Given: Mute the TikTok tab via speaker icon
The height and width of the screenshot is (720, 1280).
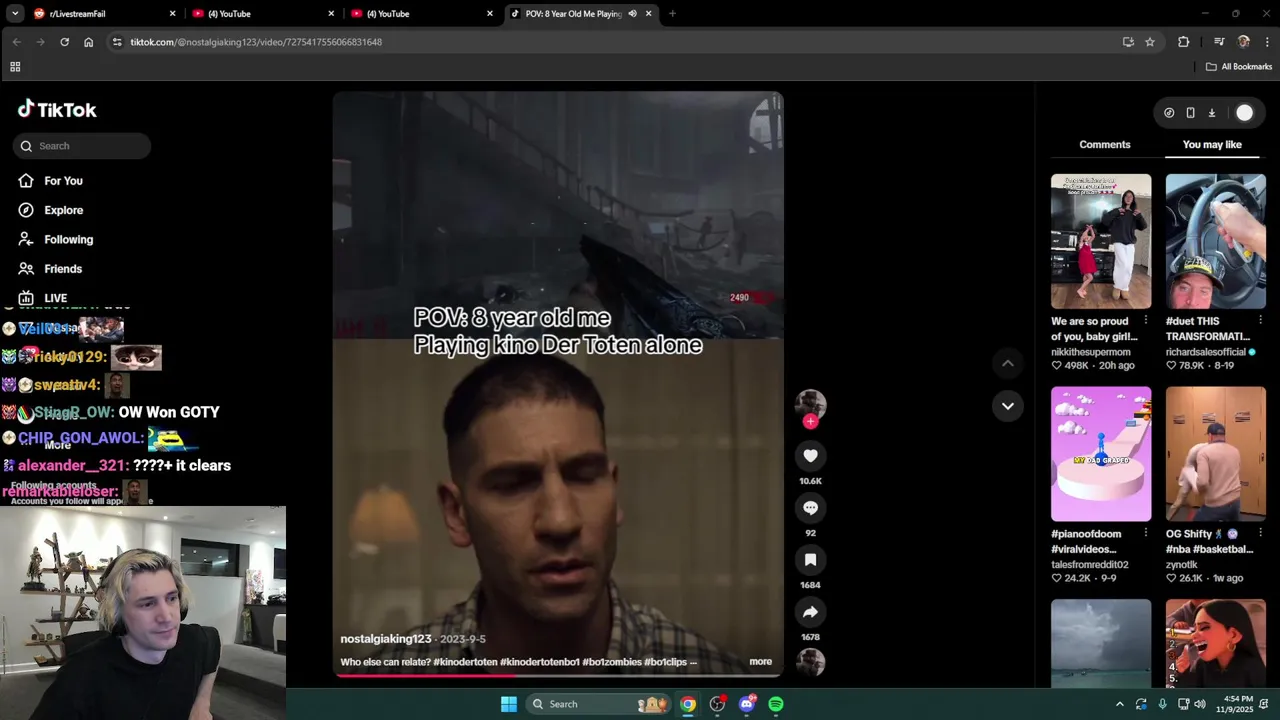Looking at the screenshot, I should point(632,14).
